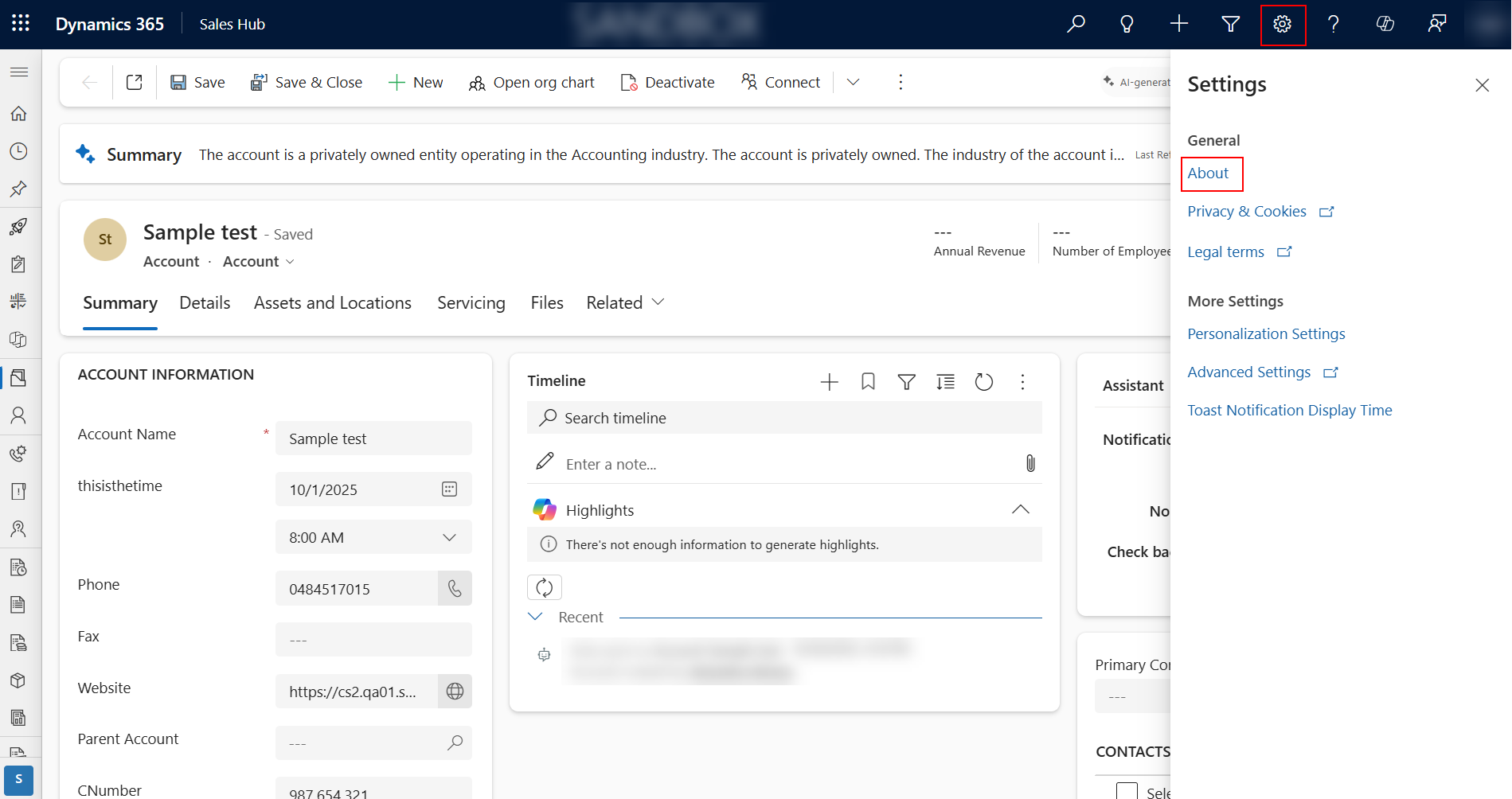Click the Parent Account lookup search icon

point(455,742)
